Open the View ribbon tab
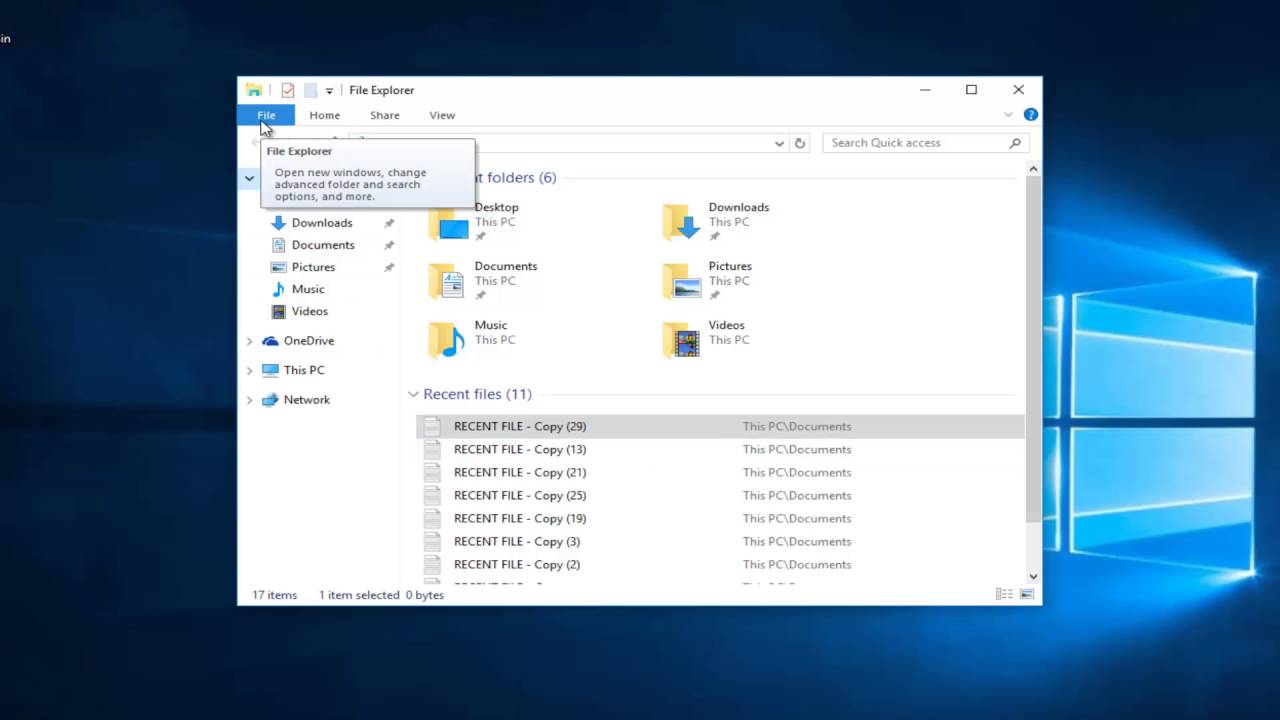The height and width of the screenshot is (720, 1280). coord(442,115)
